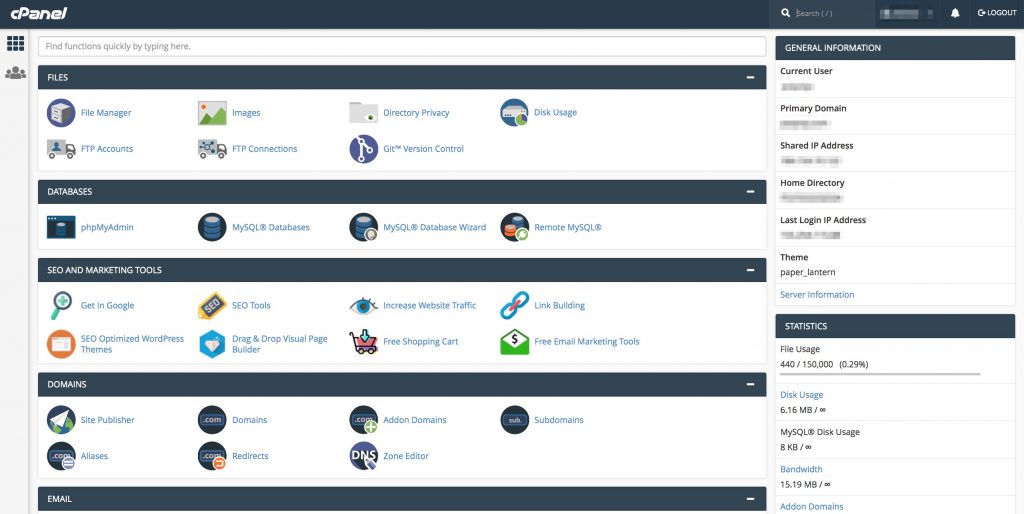Collapse the Databases section

(750, 191)
